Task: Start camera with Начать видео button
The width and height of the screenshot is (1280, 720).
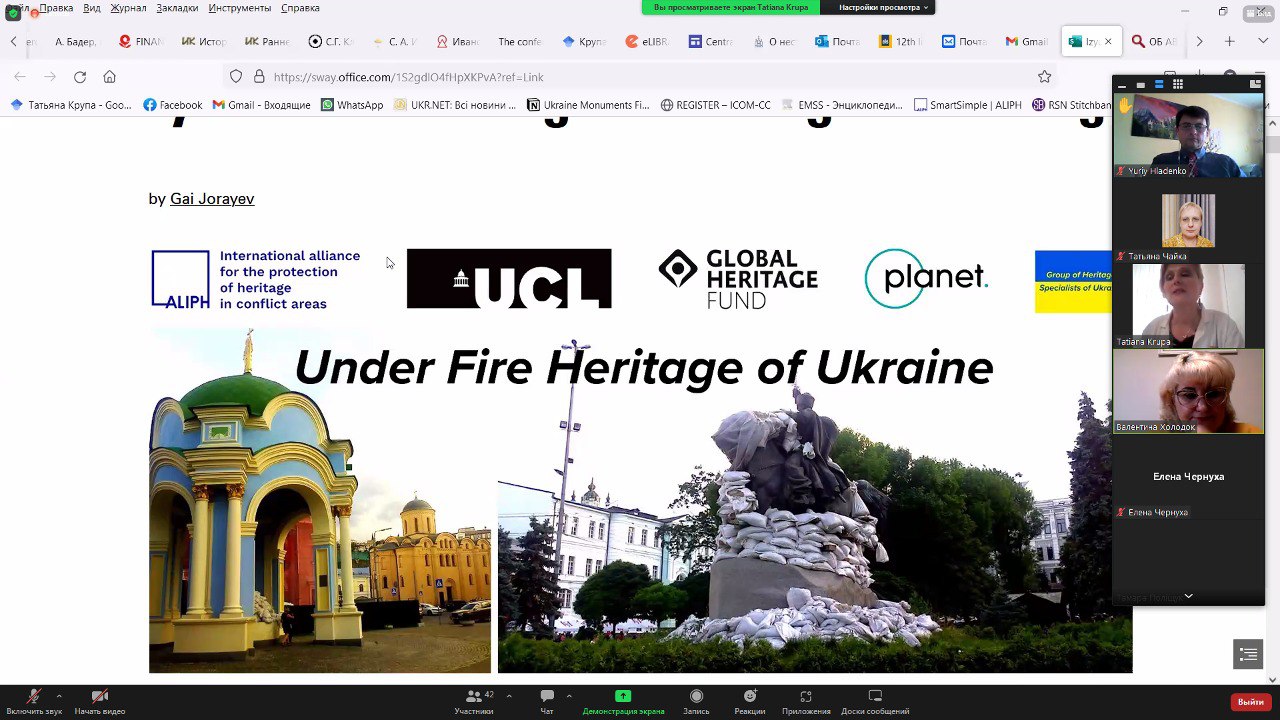Action: tap(99, 701)
